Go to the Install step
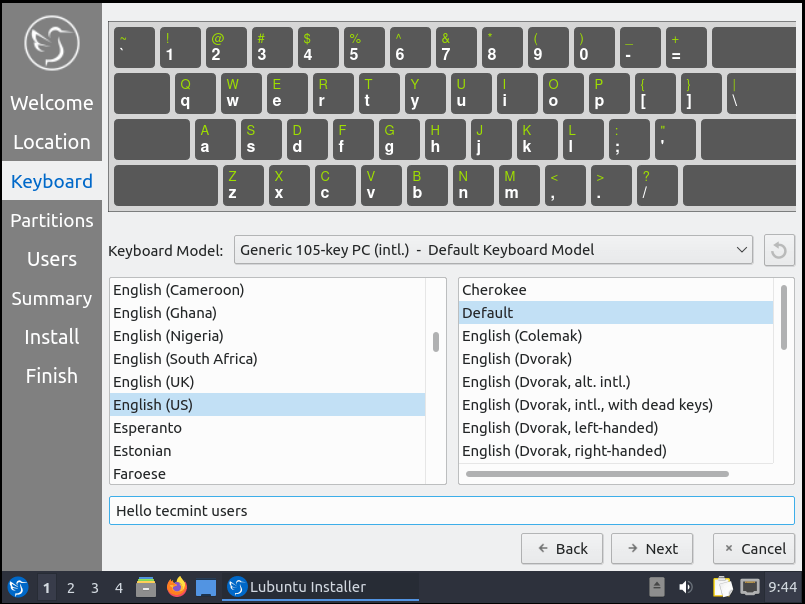 click(52, 337)
